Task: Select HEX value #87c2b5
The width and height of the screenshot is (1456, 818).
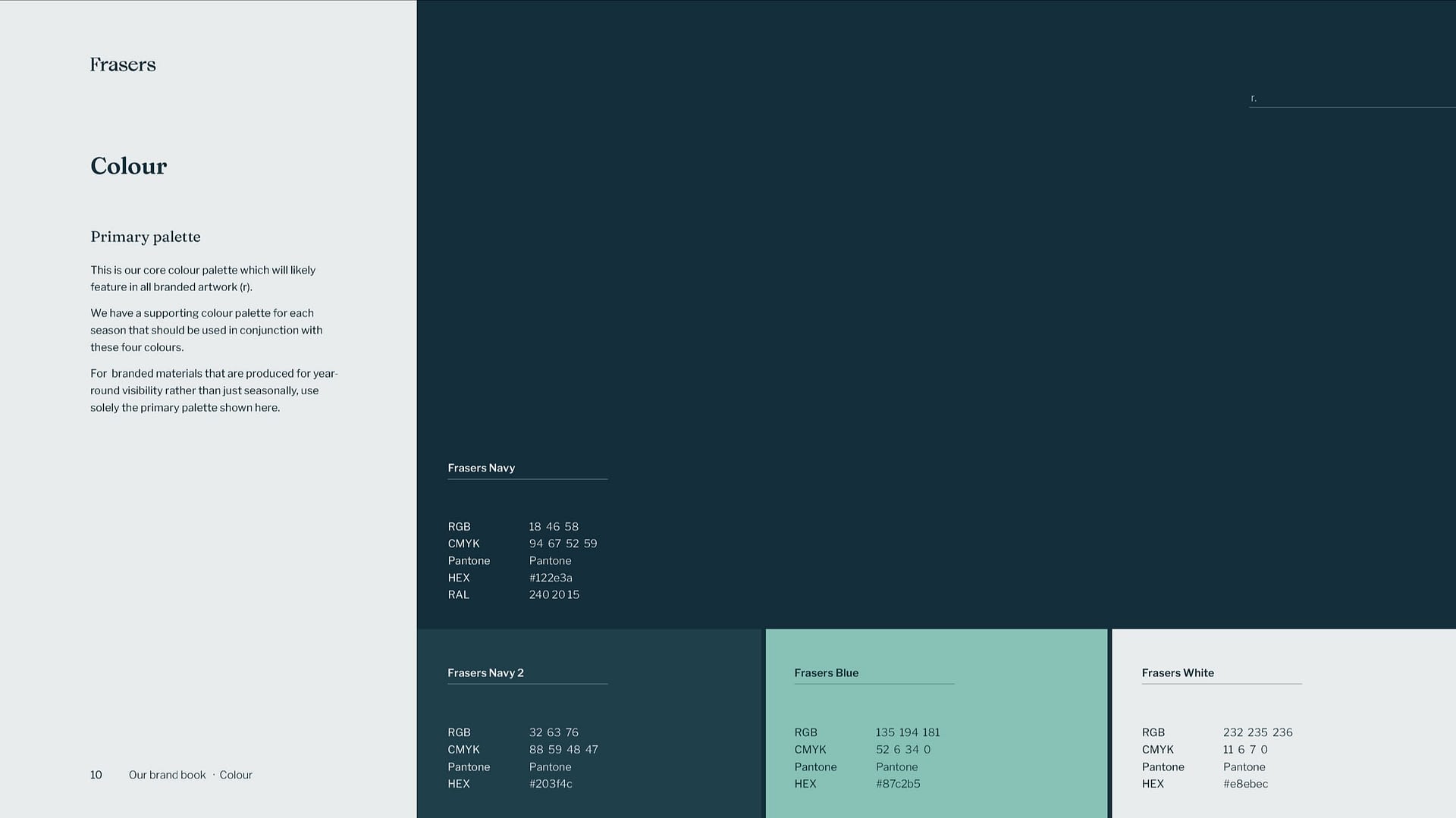Action: 898,784
